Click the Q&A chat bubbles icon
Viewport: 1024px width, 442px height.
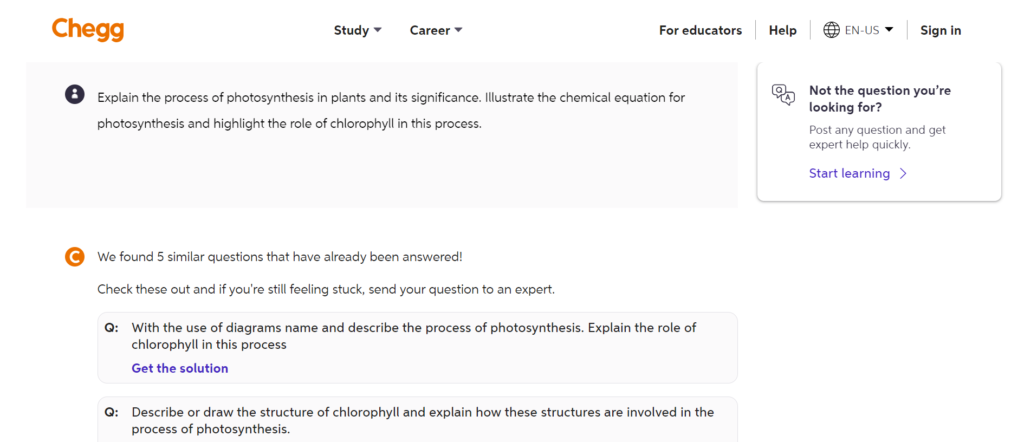pyautogui.click(x=783, y=94)
